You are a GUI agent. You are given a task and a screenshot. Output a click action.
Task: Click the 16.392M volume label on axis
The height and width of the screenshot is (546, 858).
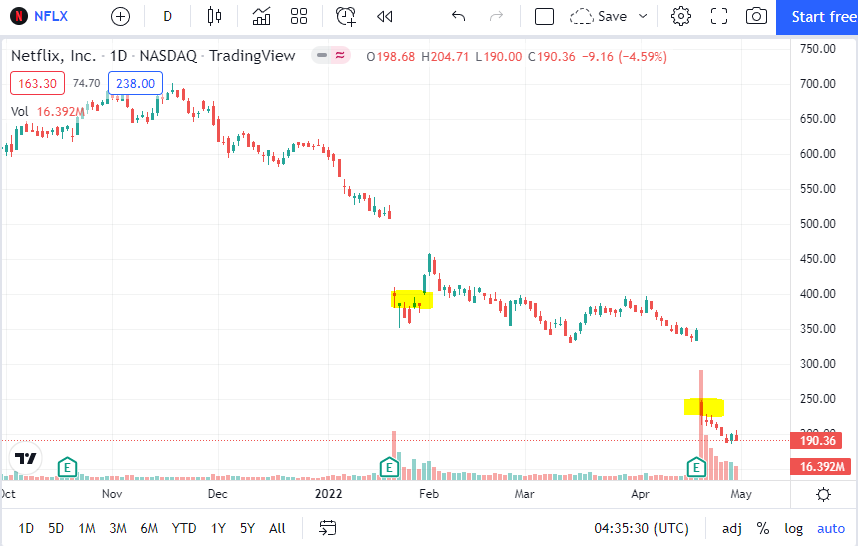pos(821,467)
